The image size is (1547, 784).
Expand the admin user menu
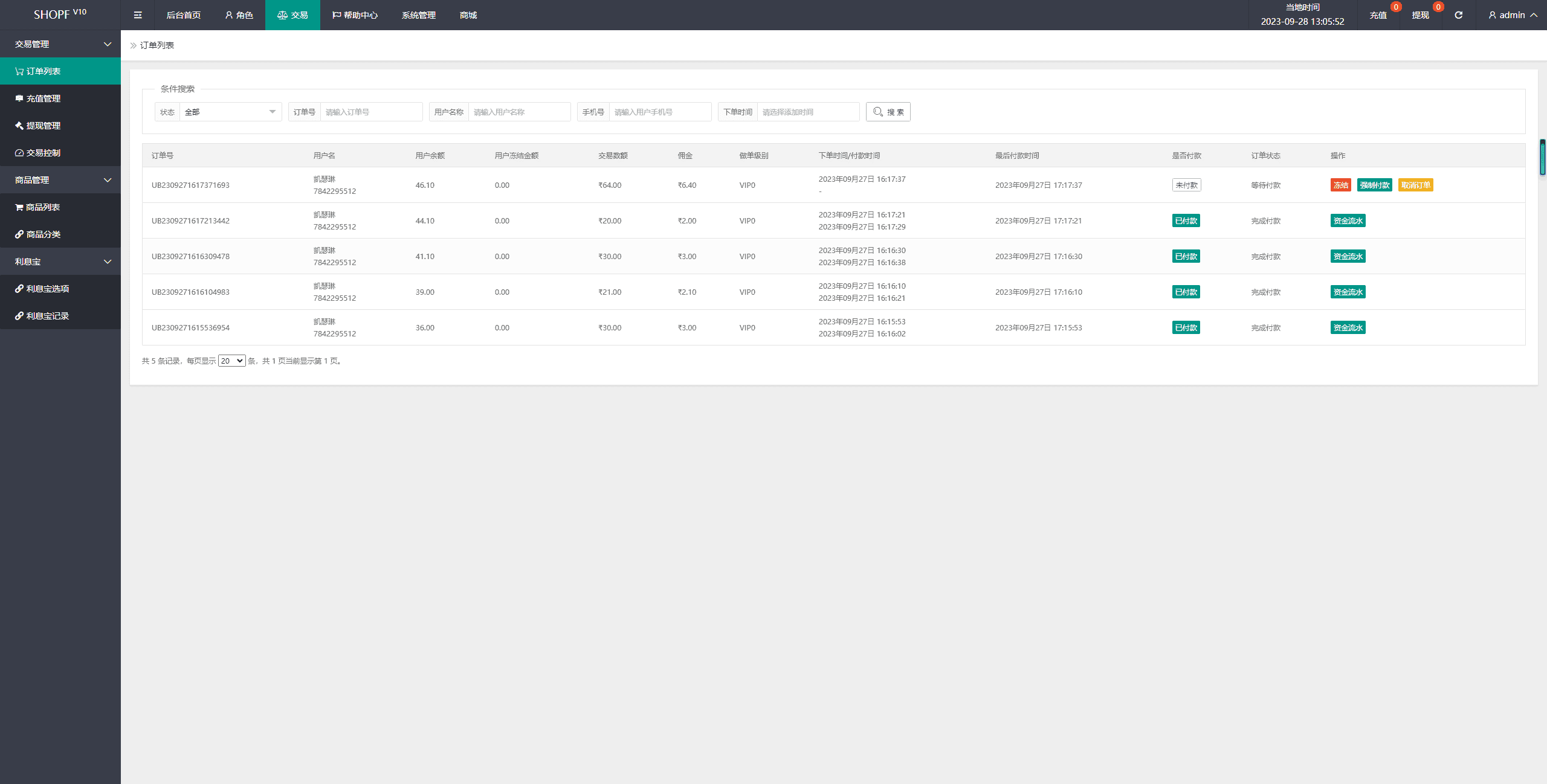pyautogui.click(x=1513, y=15)
